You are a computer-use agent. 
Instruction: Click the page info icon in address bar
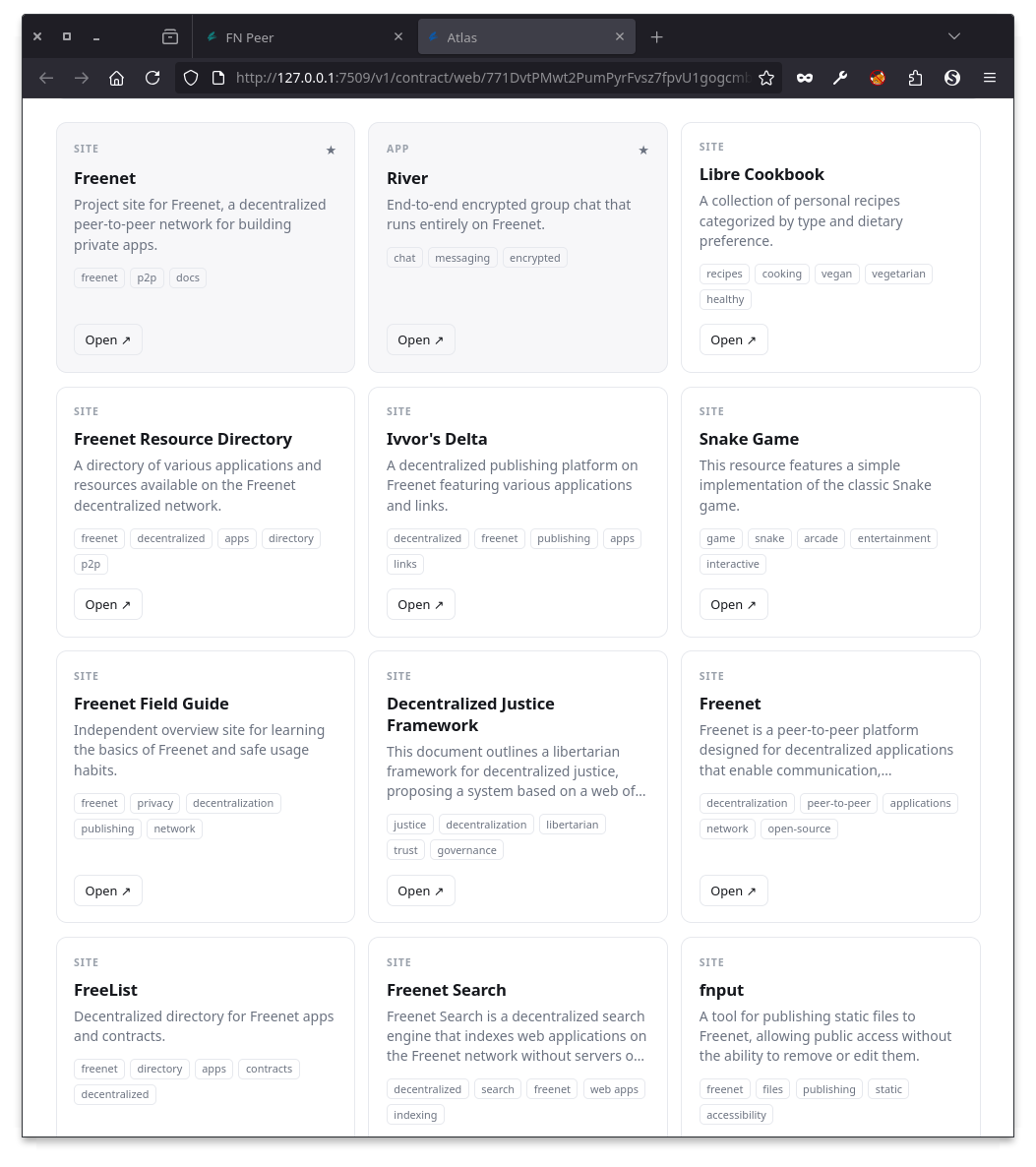pyautogui.click(x=218, y=78)
